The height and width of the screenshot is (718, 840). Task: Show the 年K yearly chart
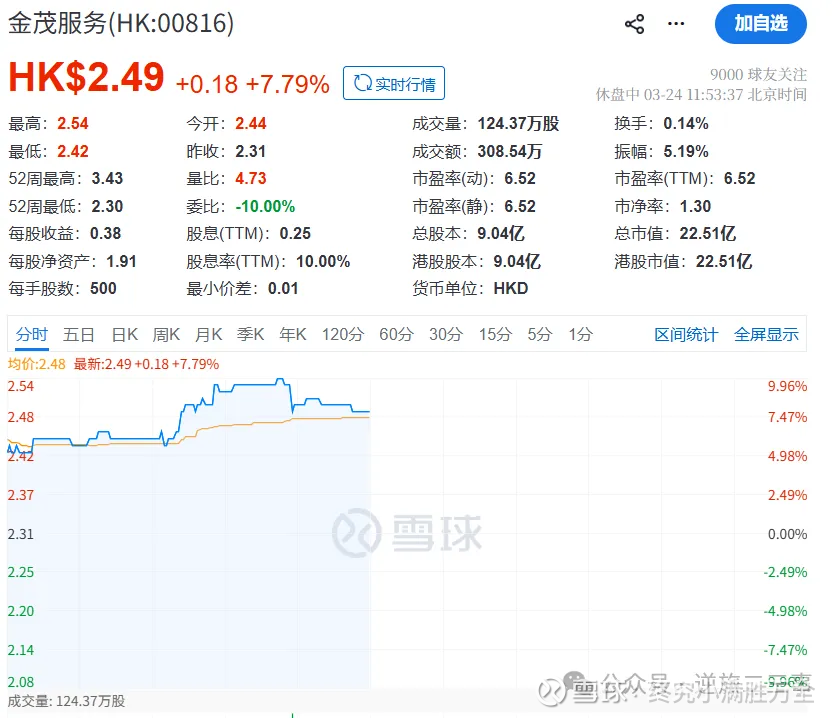point(292,335)
